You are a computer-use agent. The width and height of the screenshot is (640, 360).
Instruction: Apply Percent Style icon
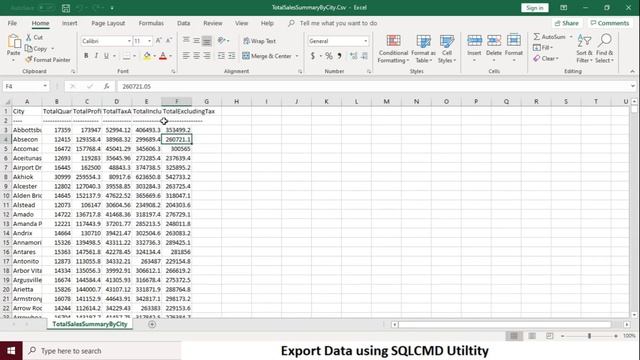coord(329,56)
